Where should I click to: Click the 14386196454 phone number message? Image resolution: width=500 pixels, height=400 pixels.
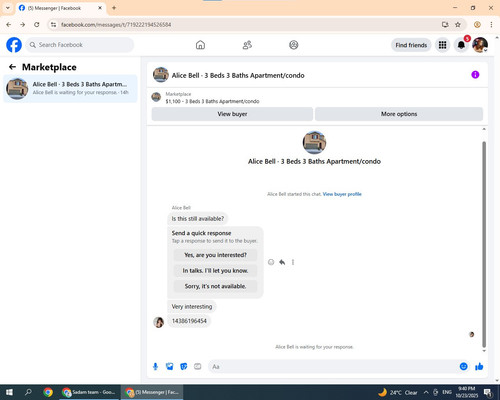click(x=189, y=321)
